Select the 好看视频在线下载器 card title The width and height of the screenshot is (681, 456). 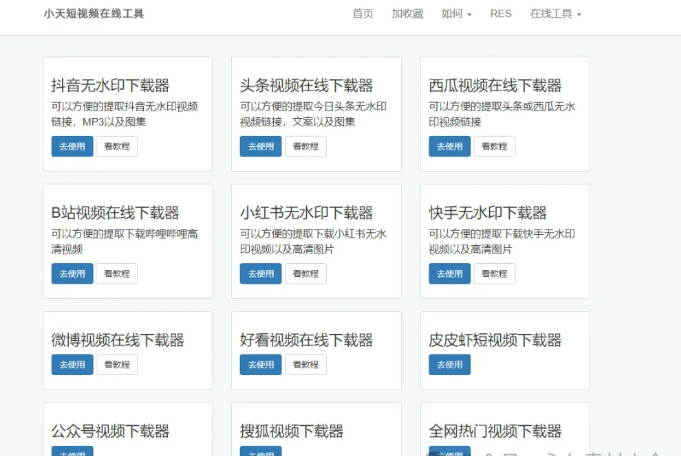coord(307,340)
